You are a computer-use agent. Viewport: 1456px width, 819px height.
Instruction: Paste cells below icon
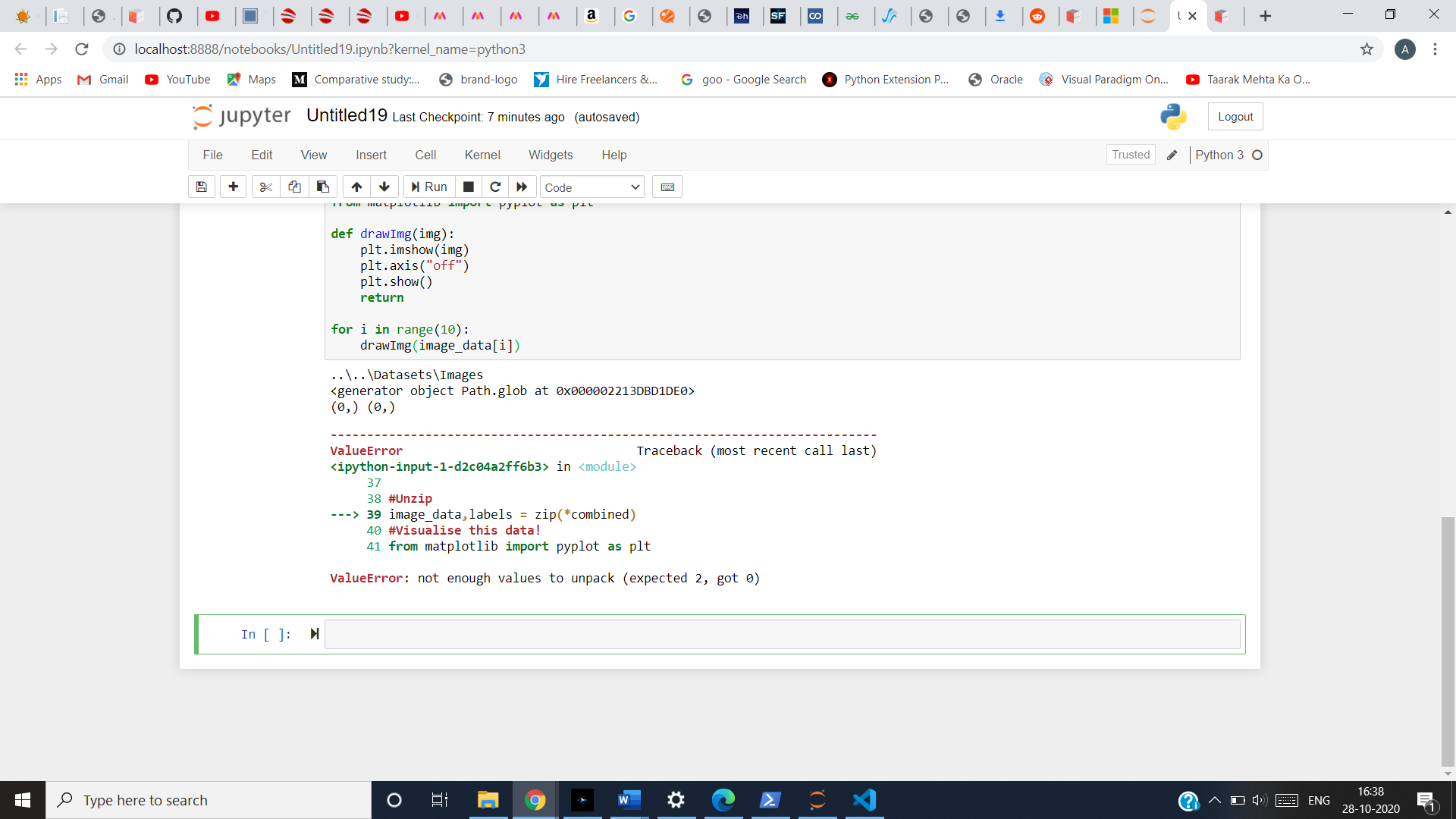tap(323, 187)
